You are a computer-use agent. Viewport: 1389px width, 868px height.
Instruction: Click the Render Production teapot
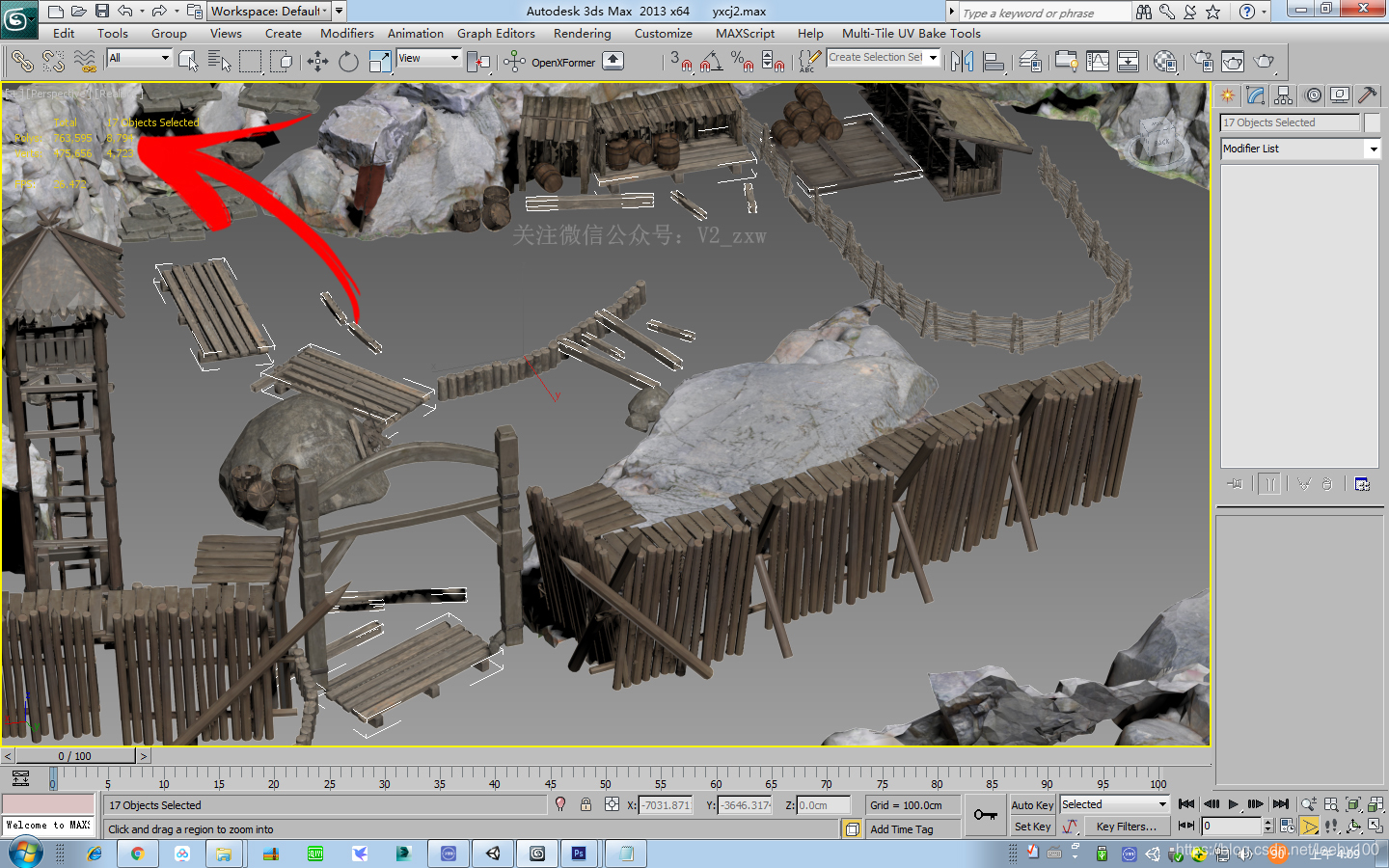tap(1264, 62)
